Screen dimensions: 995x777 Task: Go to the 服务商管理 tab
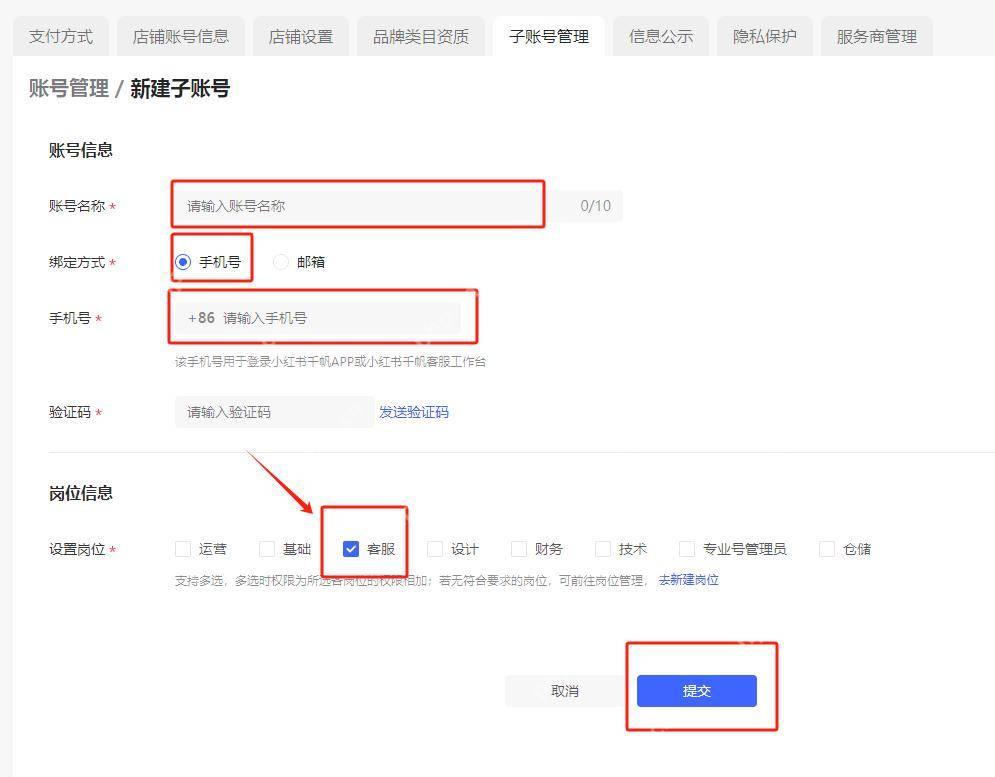point(876,37)
